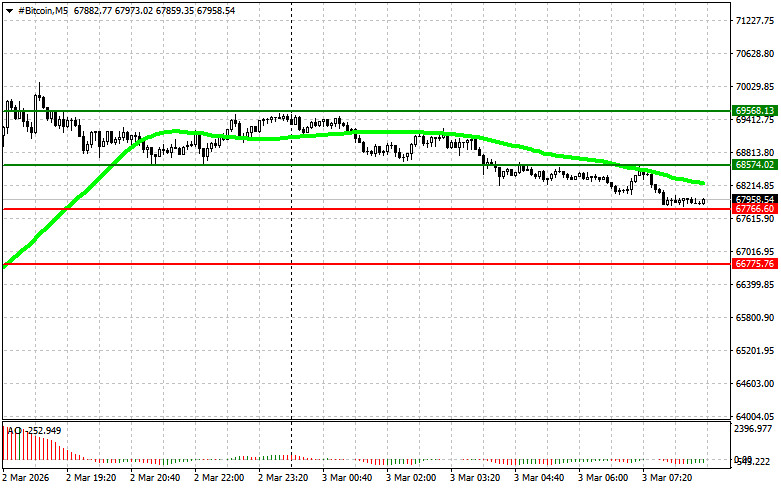The image size is (781, 489).
Task: Open the chart menu triangle beside #Bitcoin
Action: 8,9
